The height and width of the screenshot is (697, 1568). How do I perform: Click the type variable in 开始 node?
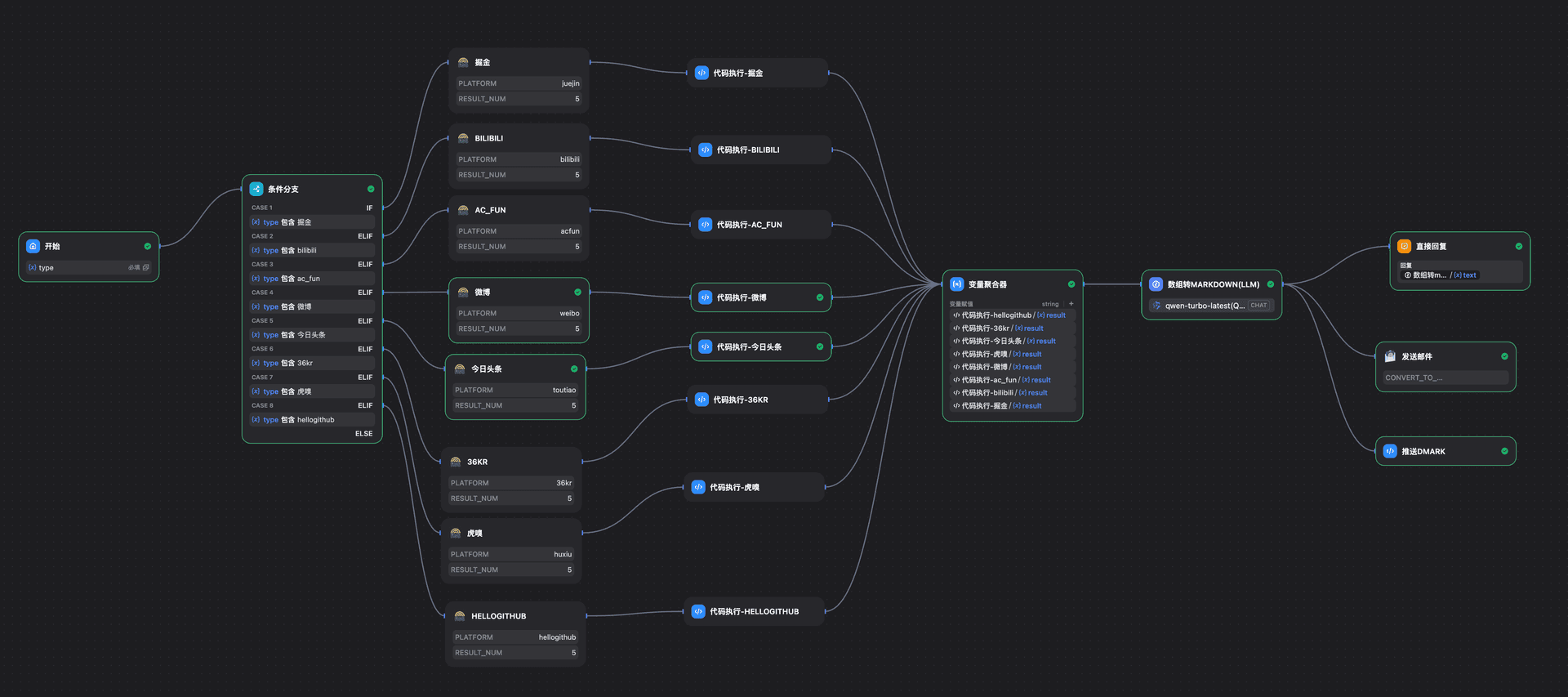46,268
